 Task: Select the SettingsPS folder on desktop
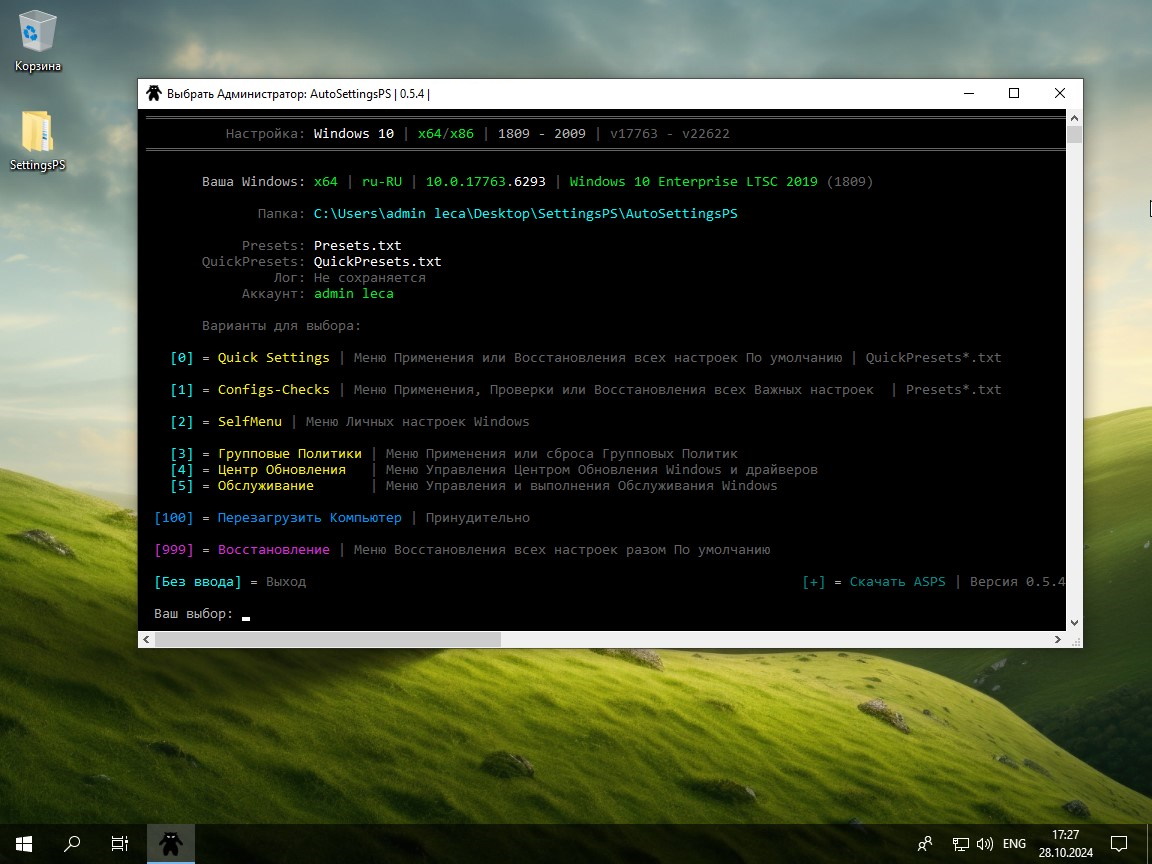pos(37,141)
